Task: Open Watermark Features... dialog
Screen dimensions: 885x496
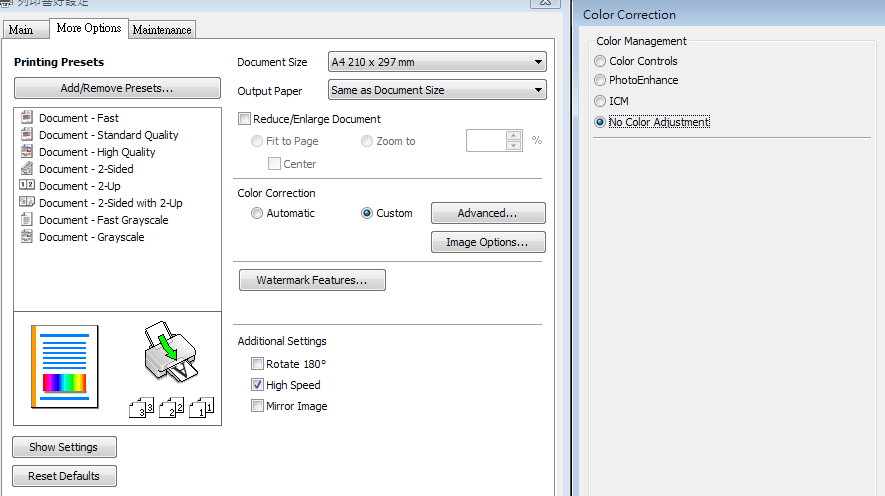Action: [x=312, y=280]
